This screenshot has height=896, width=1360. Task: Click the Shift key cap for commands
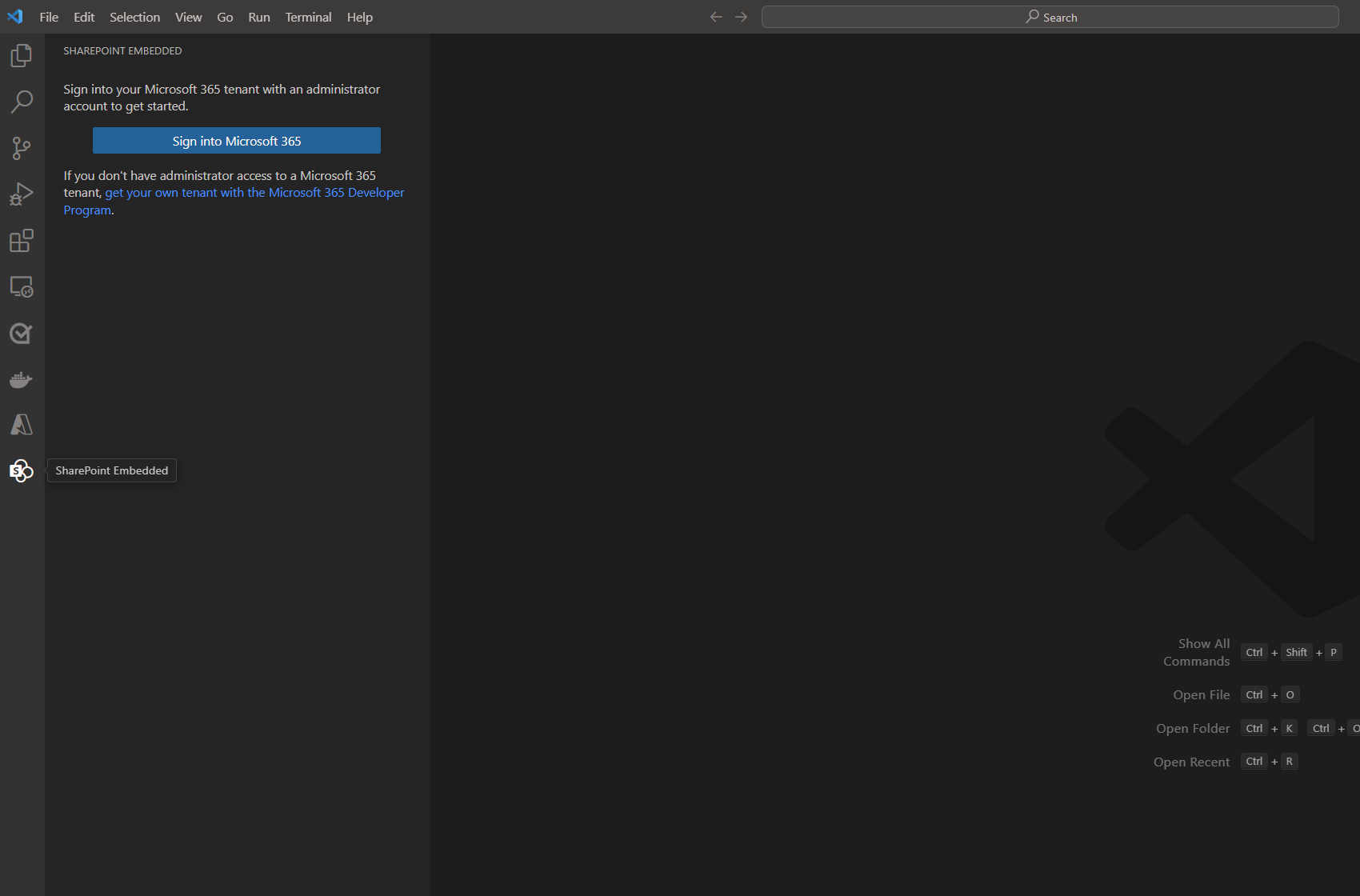point(1296,652)
